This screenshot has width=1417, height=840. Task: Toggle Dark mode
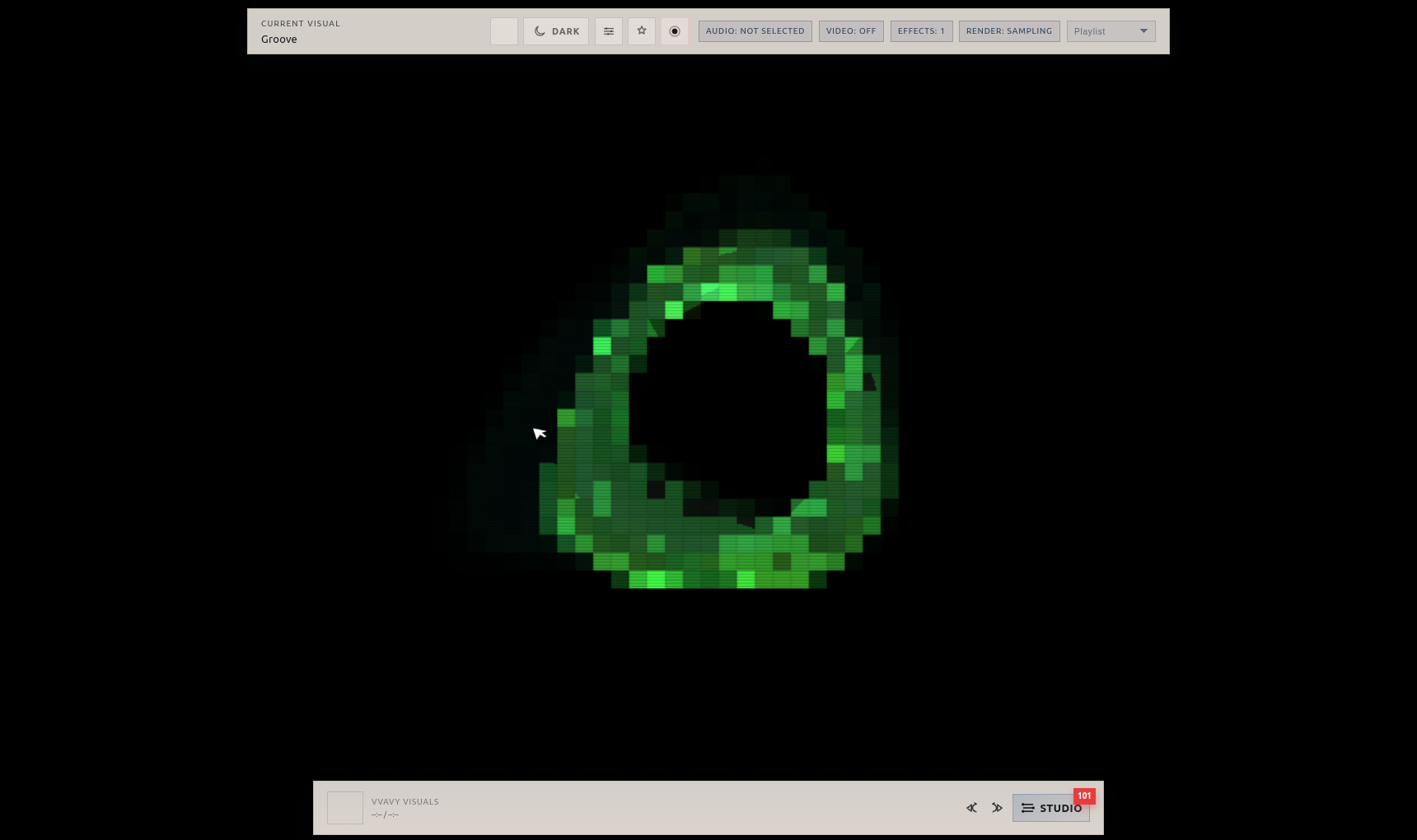coord(556,30)
